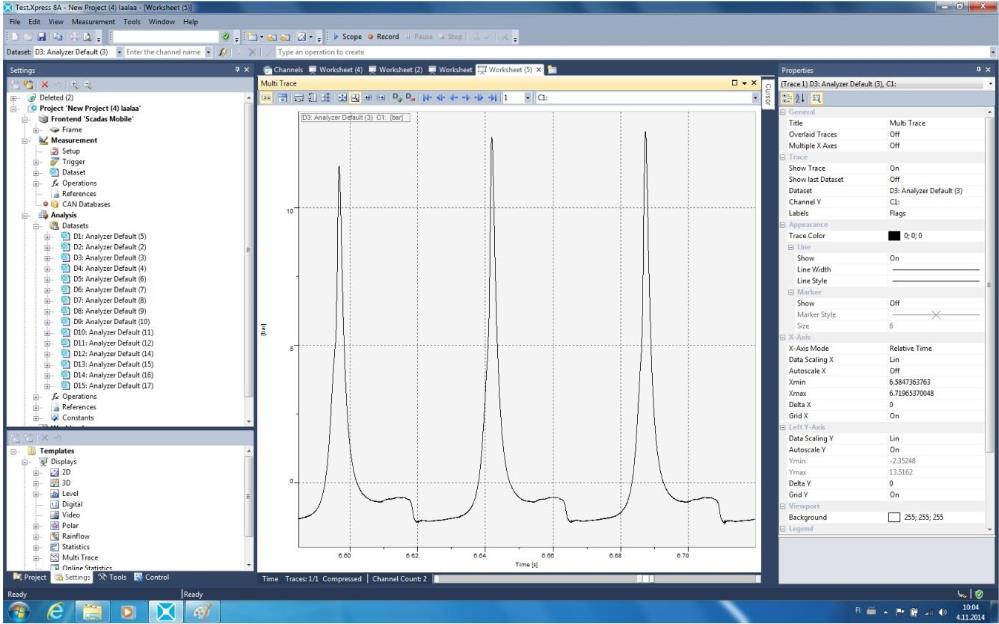Toggle the Marker Show value Off
The width and height of the screenshot is (999, 624).
[895, 303]
